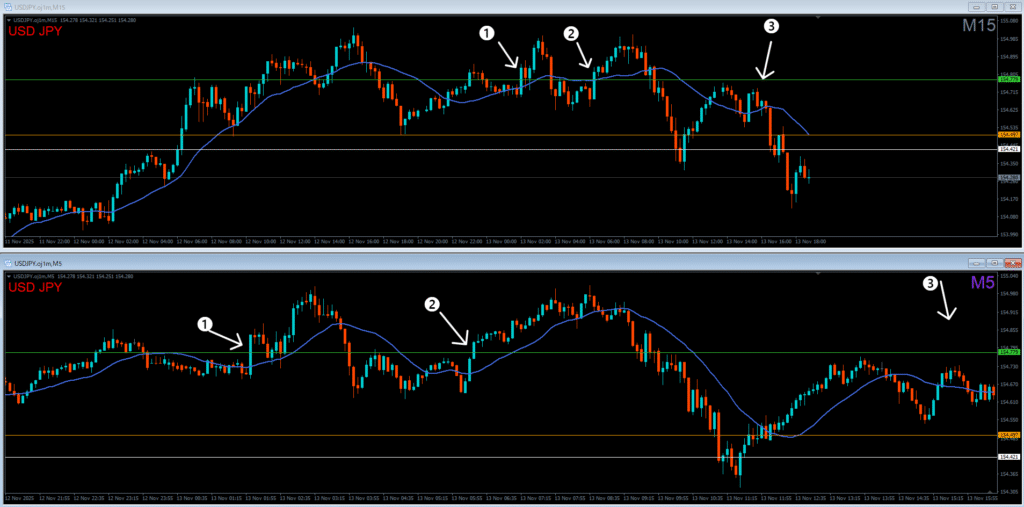This screenshot has width=1024, height=507.
Task: Click 13 Nov 15:55 on M5 time axis
Action: tap(982, 498)
